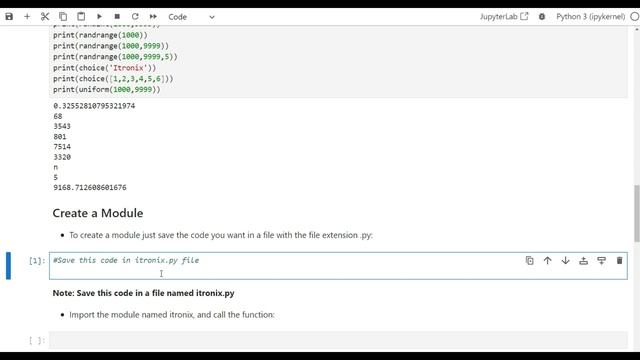Insert a cell above the active cell

[x=583, y=260]
